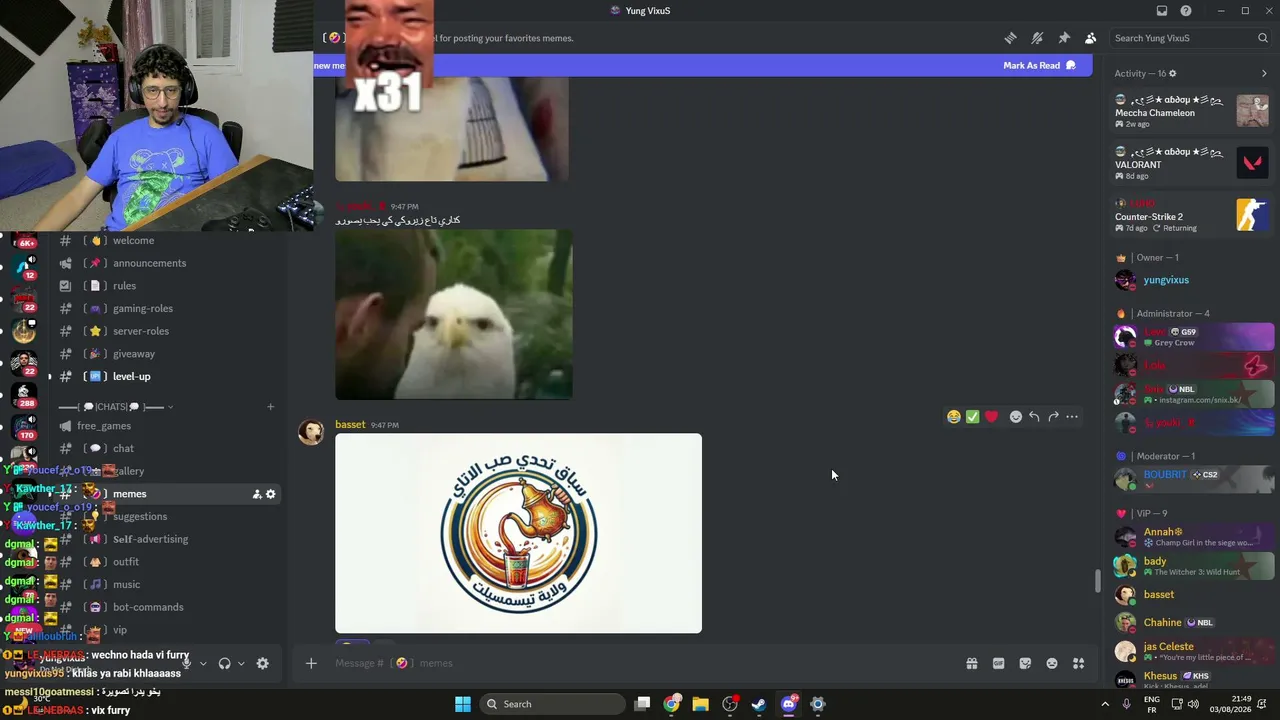Focus the Message #memes input box
The image size is (1280, 720).
(x=640, y=663)
